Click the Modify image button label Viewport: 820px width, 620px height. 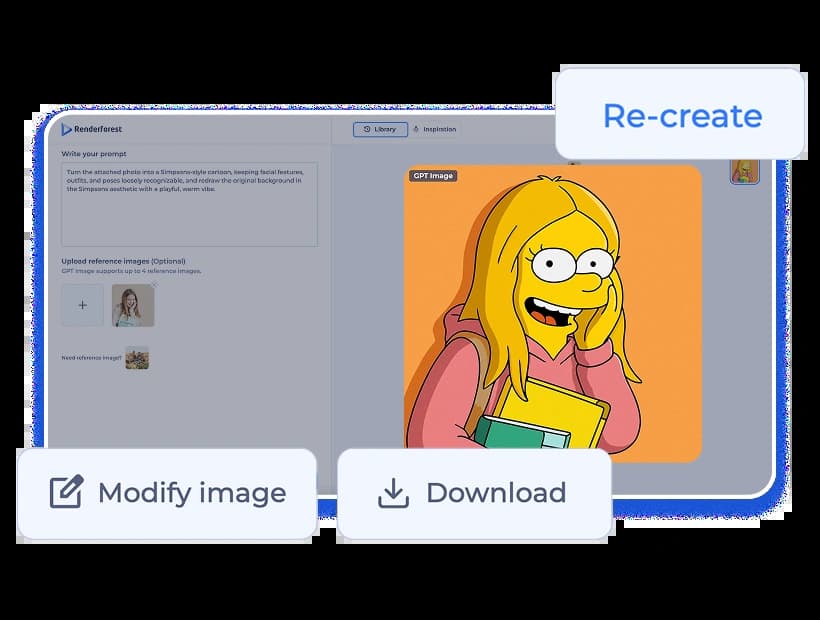pyautogui.click(x=191, y=493)
